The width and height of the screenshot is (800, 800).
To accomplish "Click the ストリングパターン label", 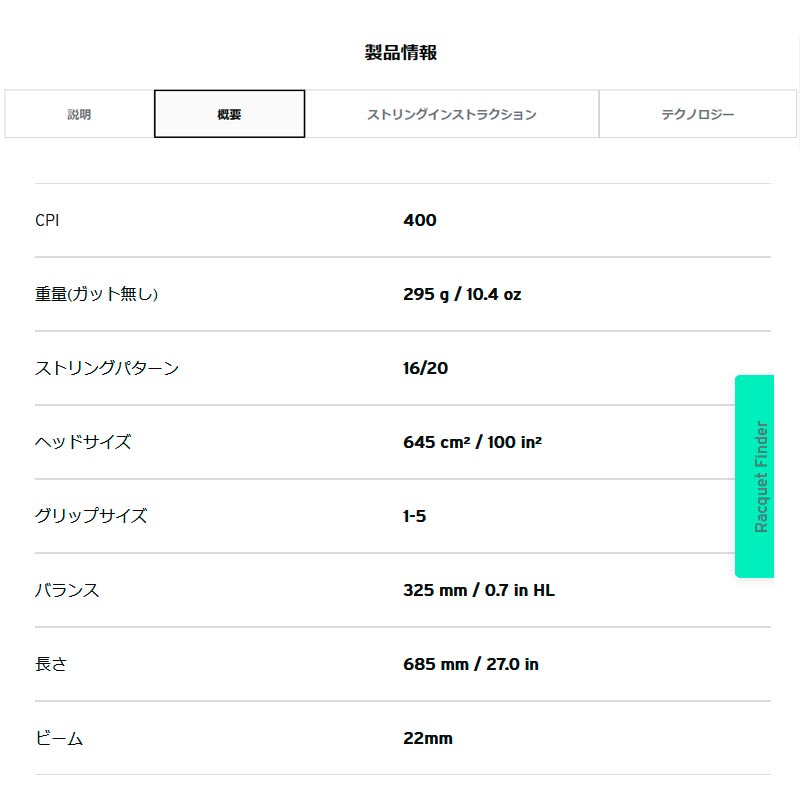I will 107,368.
